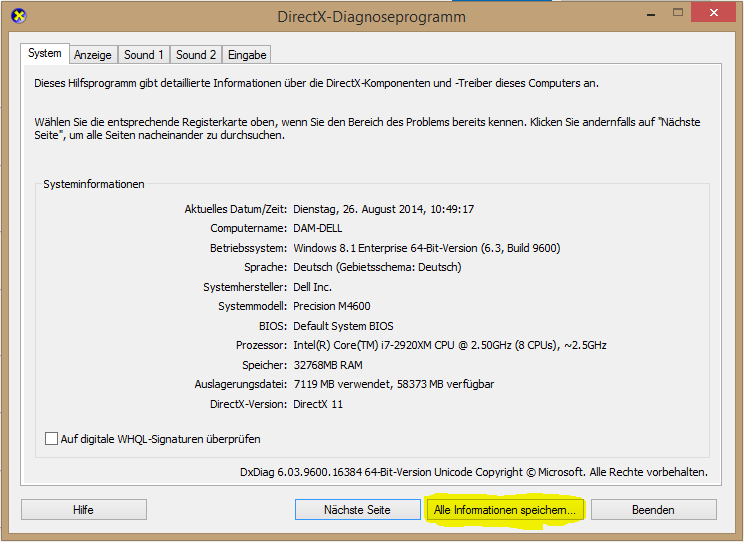Click the Intel Core i7-2920XM processor value
Image resolution: width=744 pixels, height=542 pixels.
coord(450,346)
